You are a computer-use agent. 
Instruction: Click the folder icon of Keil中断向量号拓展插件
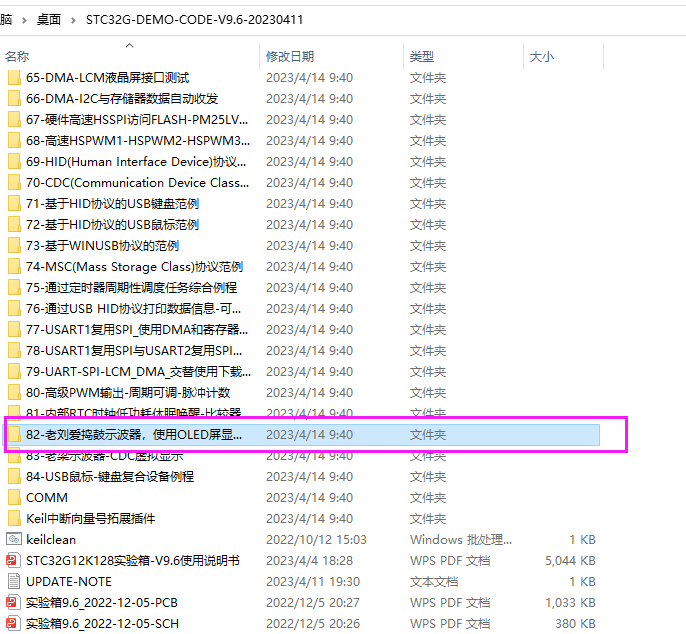click(14, 519)
